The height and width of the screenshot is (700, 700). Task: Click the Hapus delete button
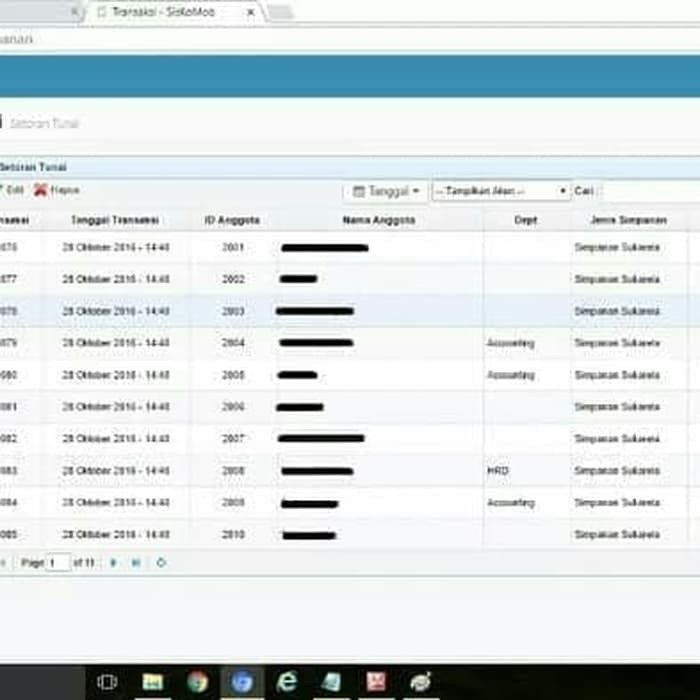click(x=57, y=190)
